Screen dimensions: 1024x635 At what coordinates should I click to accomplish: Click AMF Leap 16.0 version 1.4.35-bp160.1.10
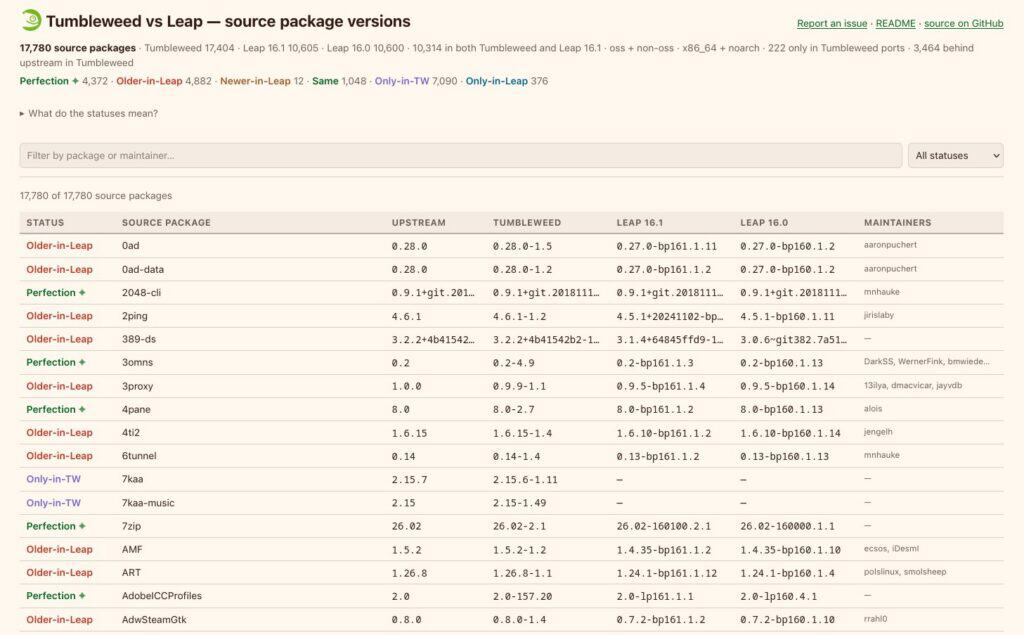[x=790, y=550]
